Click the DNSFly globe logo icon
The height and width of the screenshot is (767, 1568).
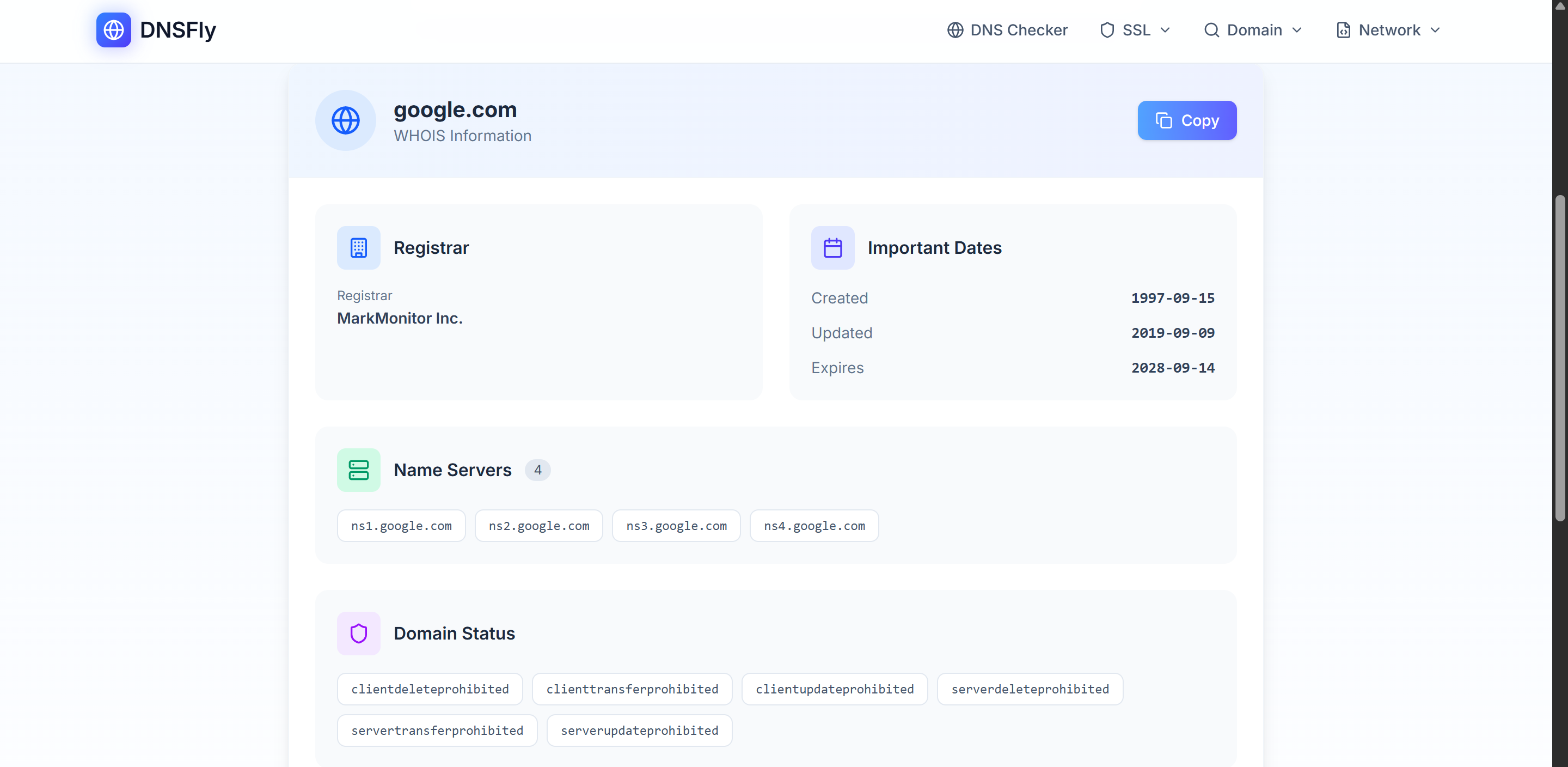click(x=113, y=29)
